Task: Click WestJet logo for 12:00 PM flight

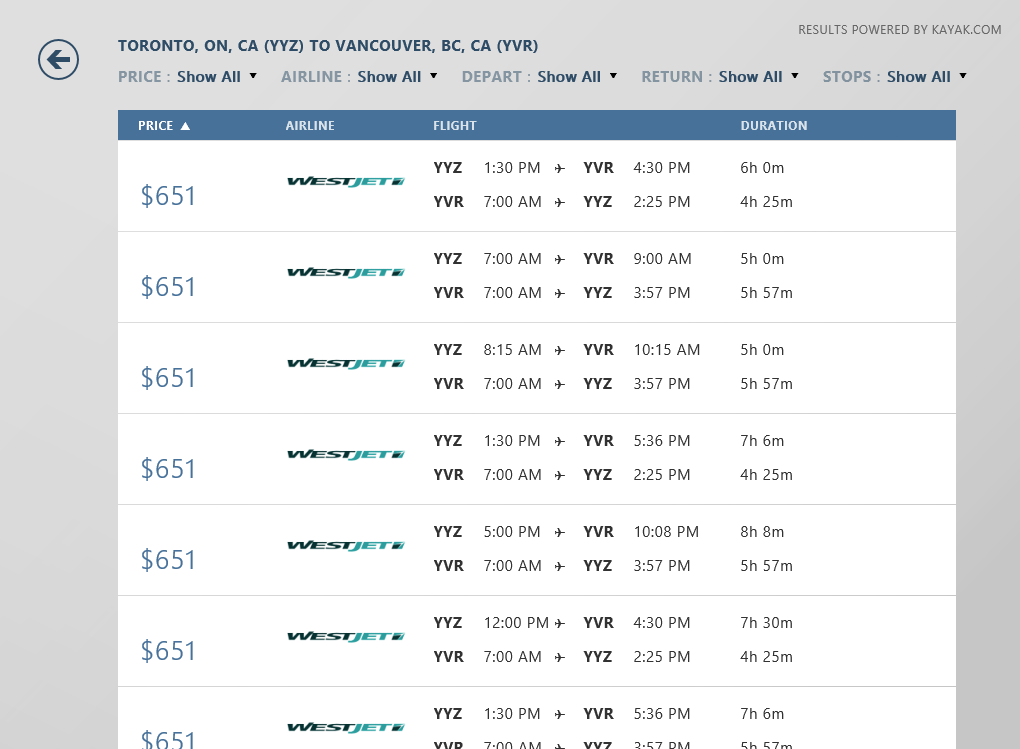Action: [x=345, y=637]
